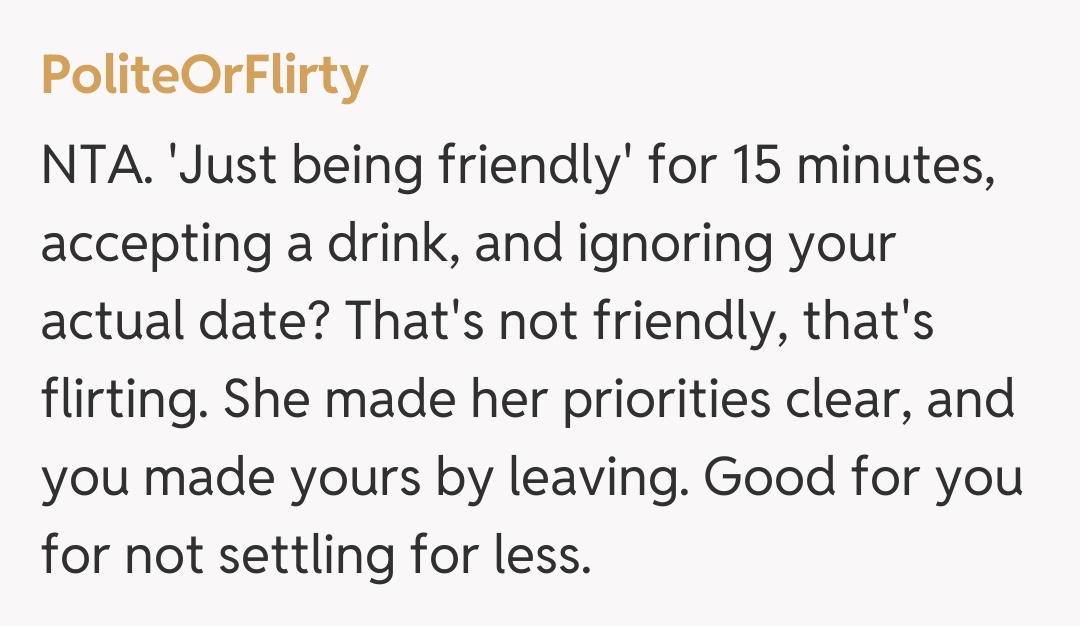Click the words 'you made yours'
Screen dimensions: 1080x626
point(232,479)
